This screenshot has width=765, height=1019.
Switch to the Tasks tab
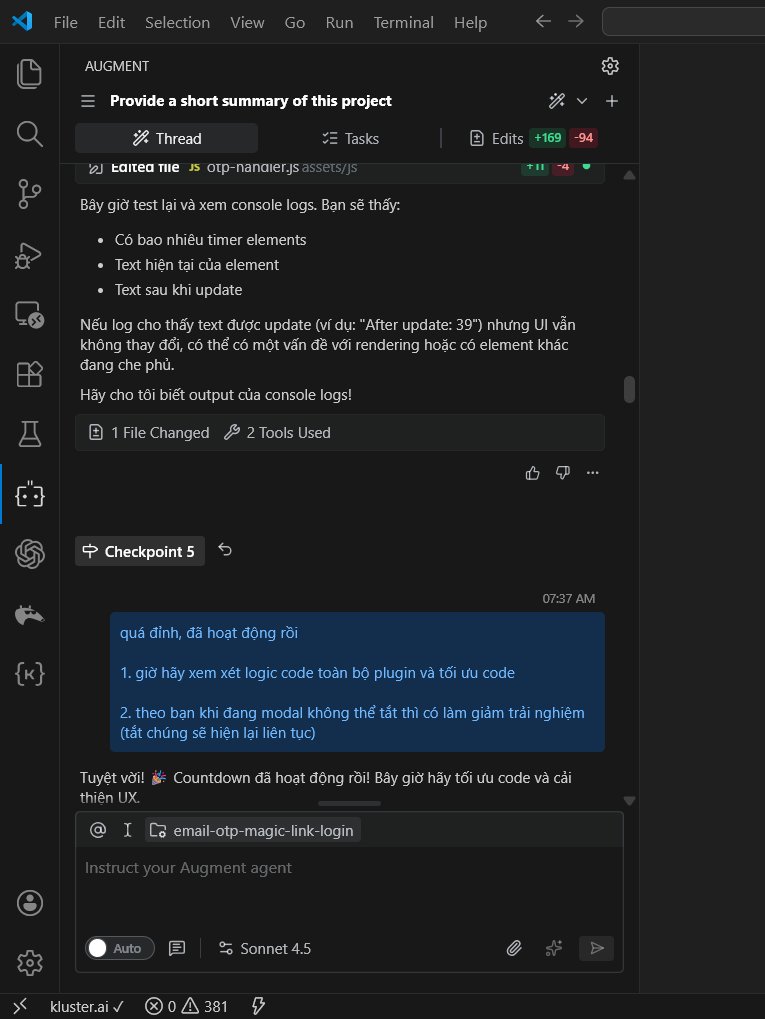pyautogui.click(x=349, y=138)
